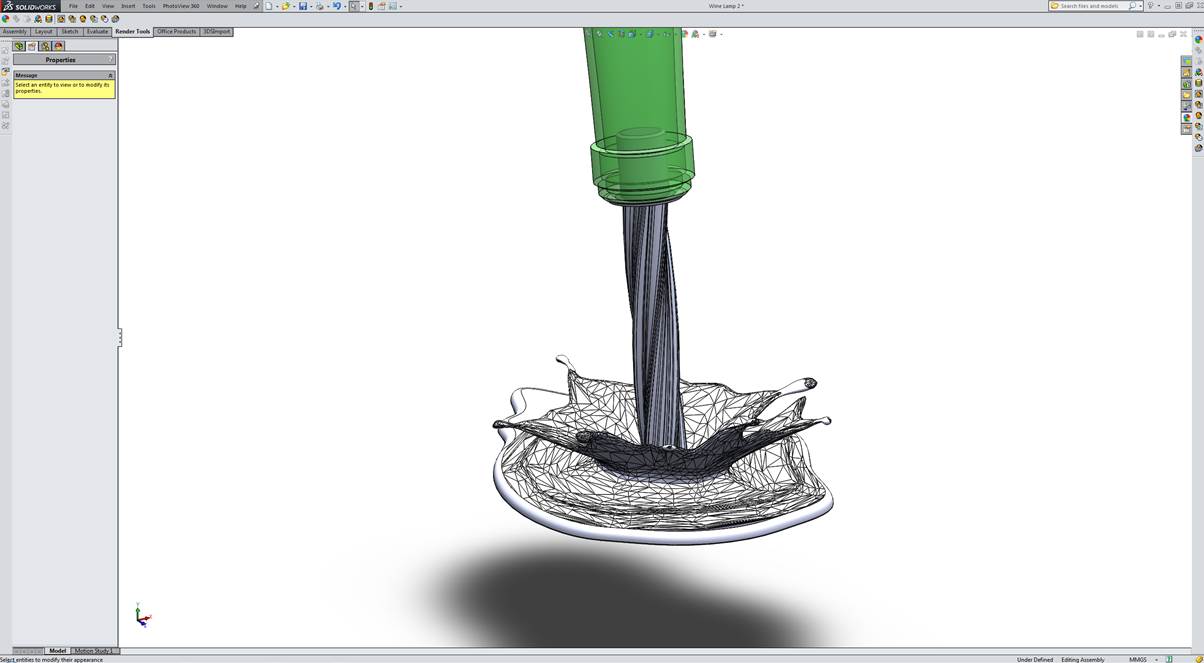Image resolution: width=1204 pixels, height=663 pixels.
Task: Open the File menu
Action: tap(73, 6)
